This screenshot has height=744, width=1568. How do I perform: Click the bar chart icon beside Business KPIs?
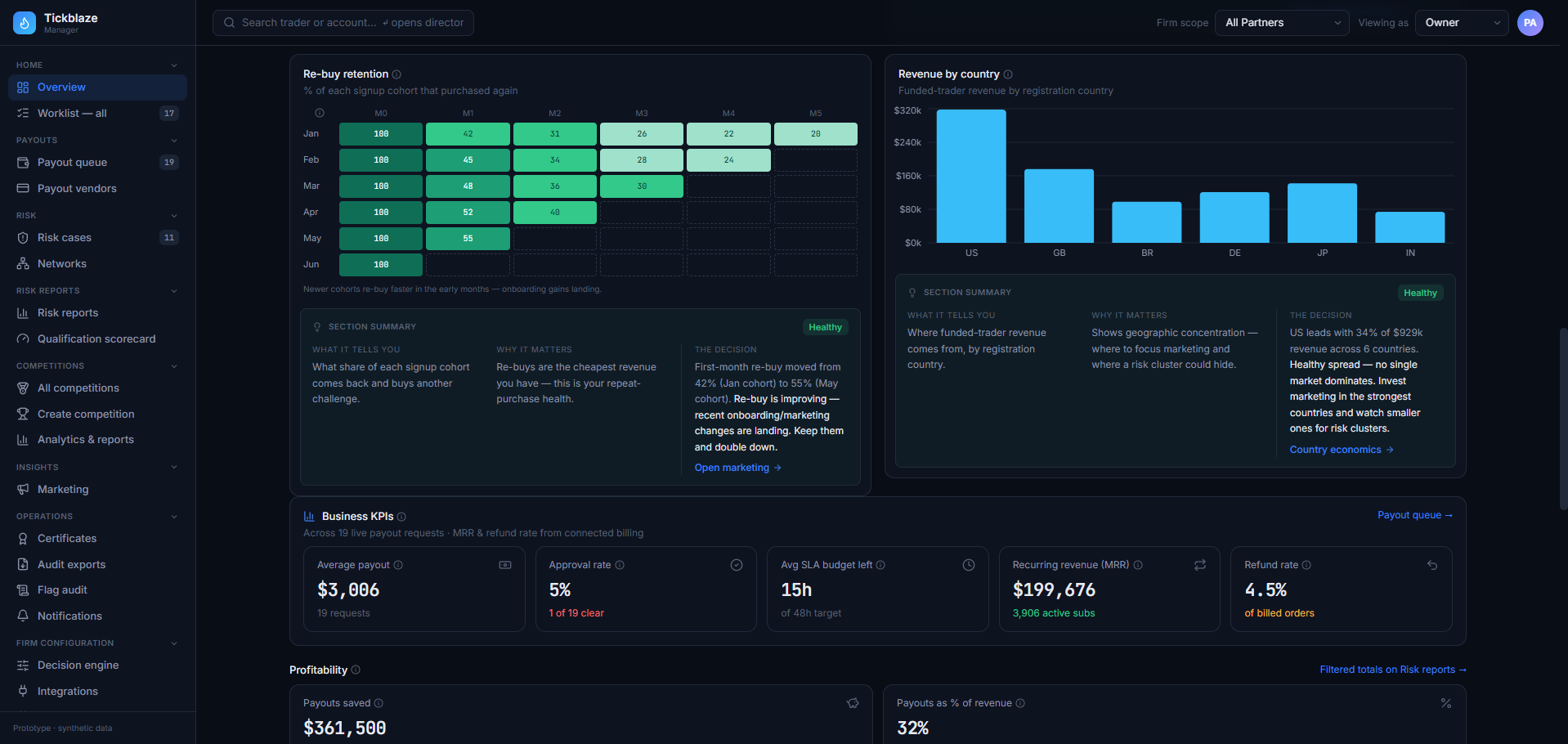(x=309, y=517)
